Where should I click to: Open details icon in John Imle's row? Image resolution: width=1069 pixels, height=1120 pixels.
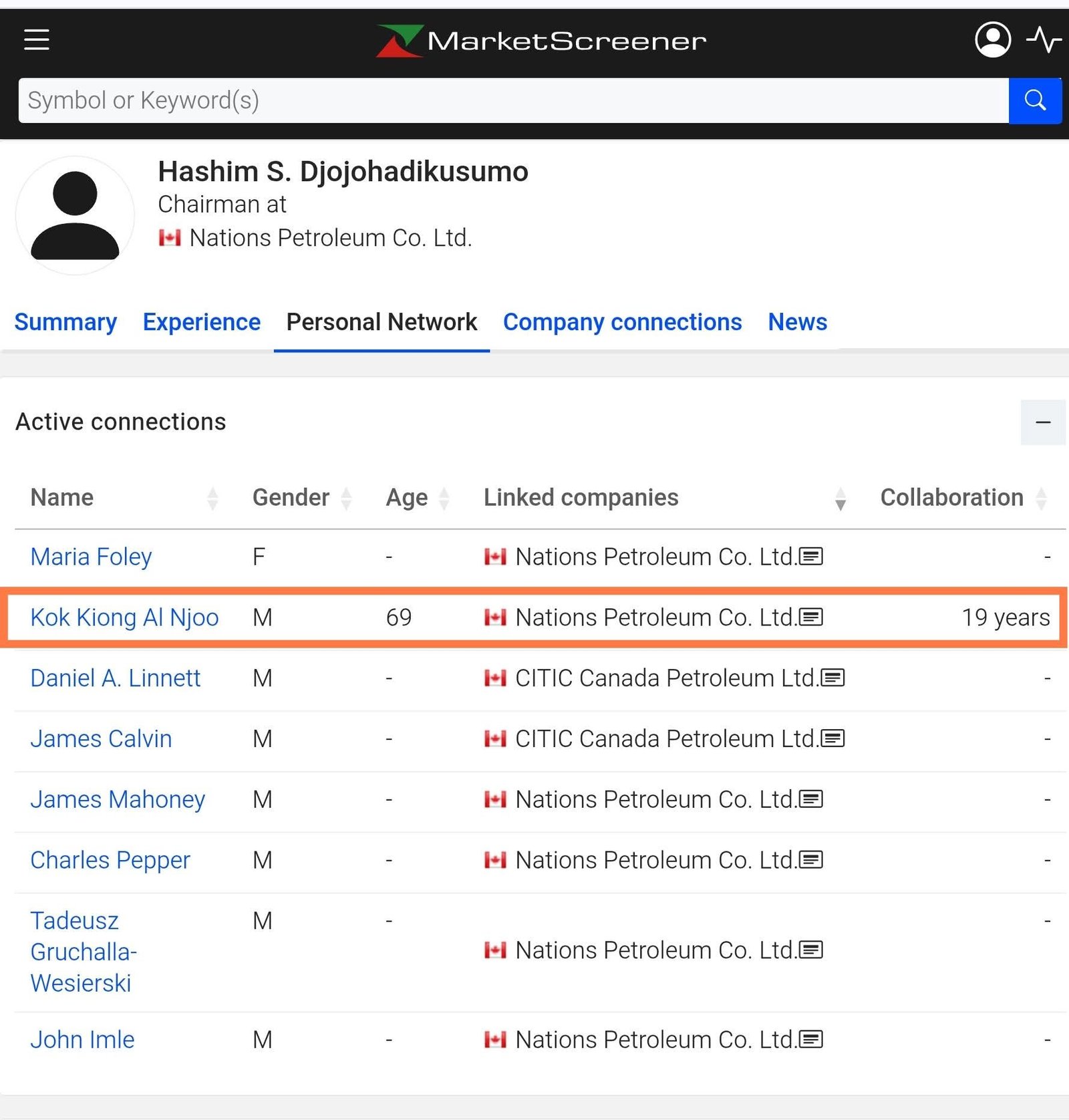click(811, 1039)
